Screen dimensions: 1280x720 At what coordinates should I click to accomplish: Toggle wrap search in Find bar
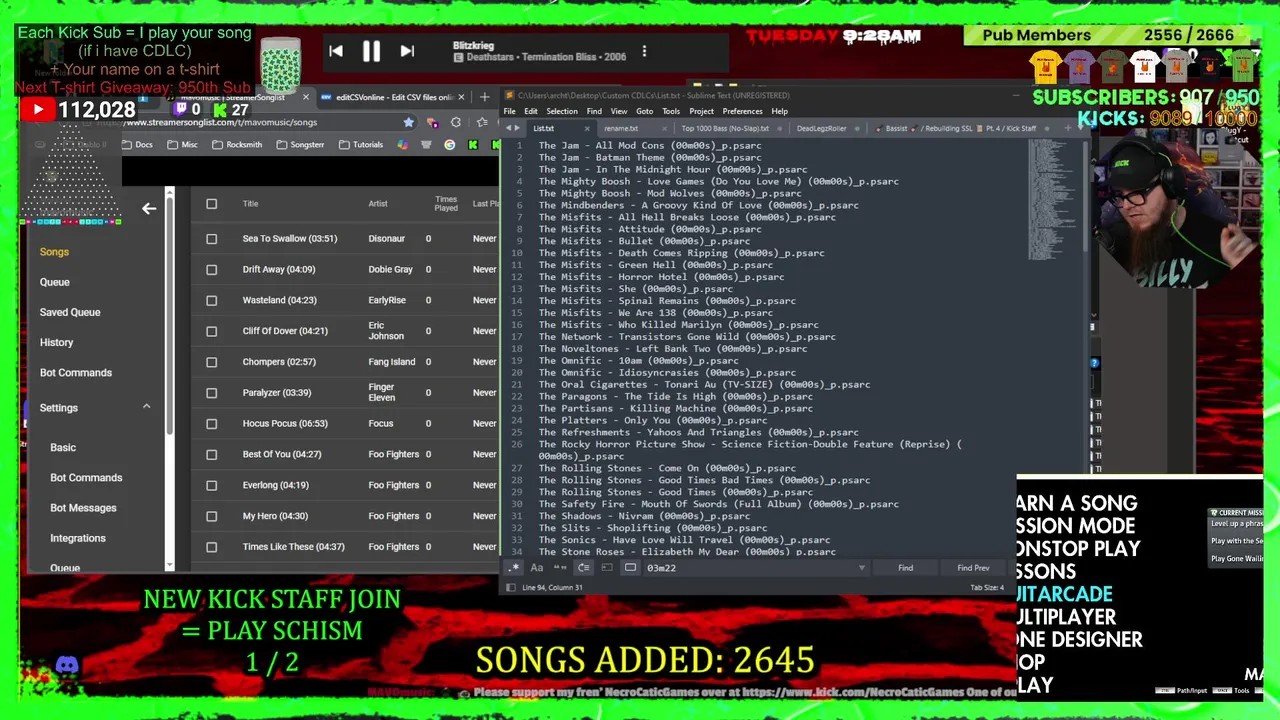tap(583, 568)
